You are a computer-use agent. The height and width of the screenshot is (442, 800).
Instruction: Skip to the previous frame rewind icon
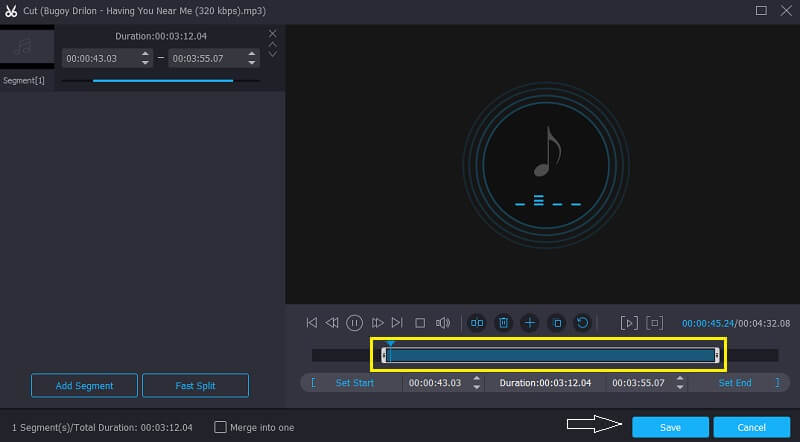(x=332, y=323)
